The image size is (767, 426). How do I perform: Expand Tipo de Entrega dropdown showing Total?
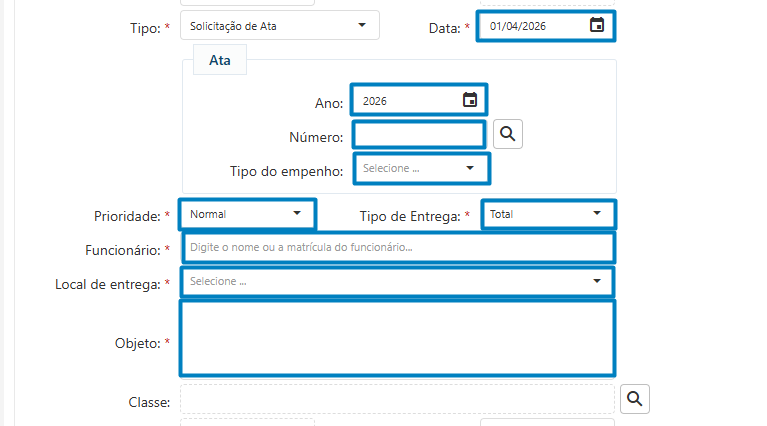tap(548, 213)
